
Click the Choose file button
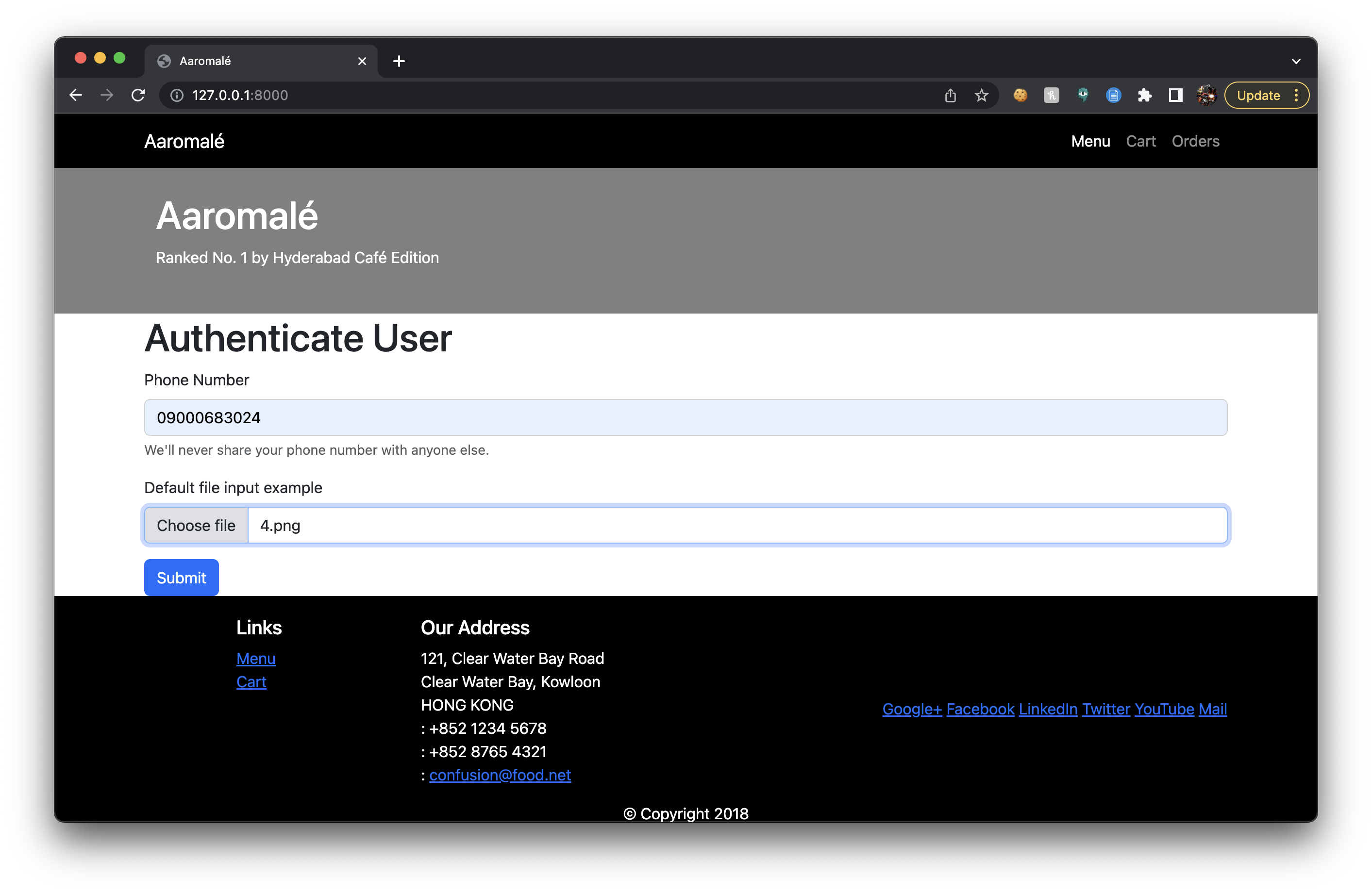click(196, 525)
